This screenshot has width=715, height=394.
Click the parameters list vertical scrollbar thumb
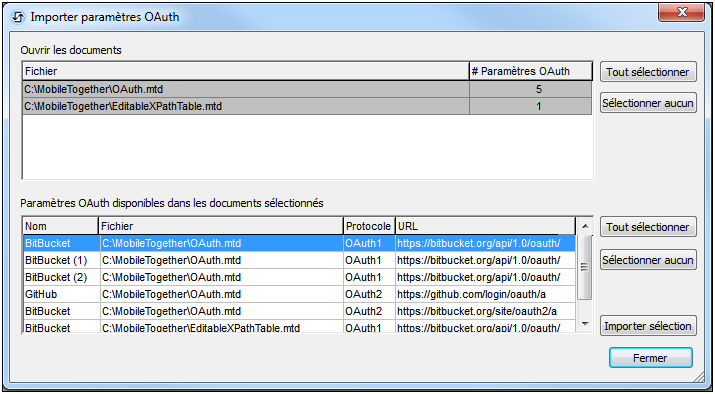[x=585, y=268]
